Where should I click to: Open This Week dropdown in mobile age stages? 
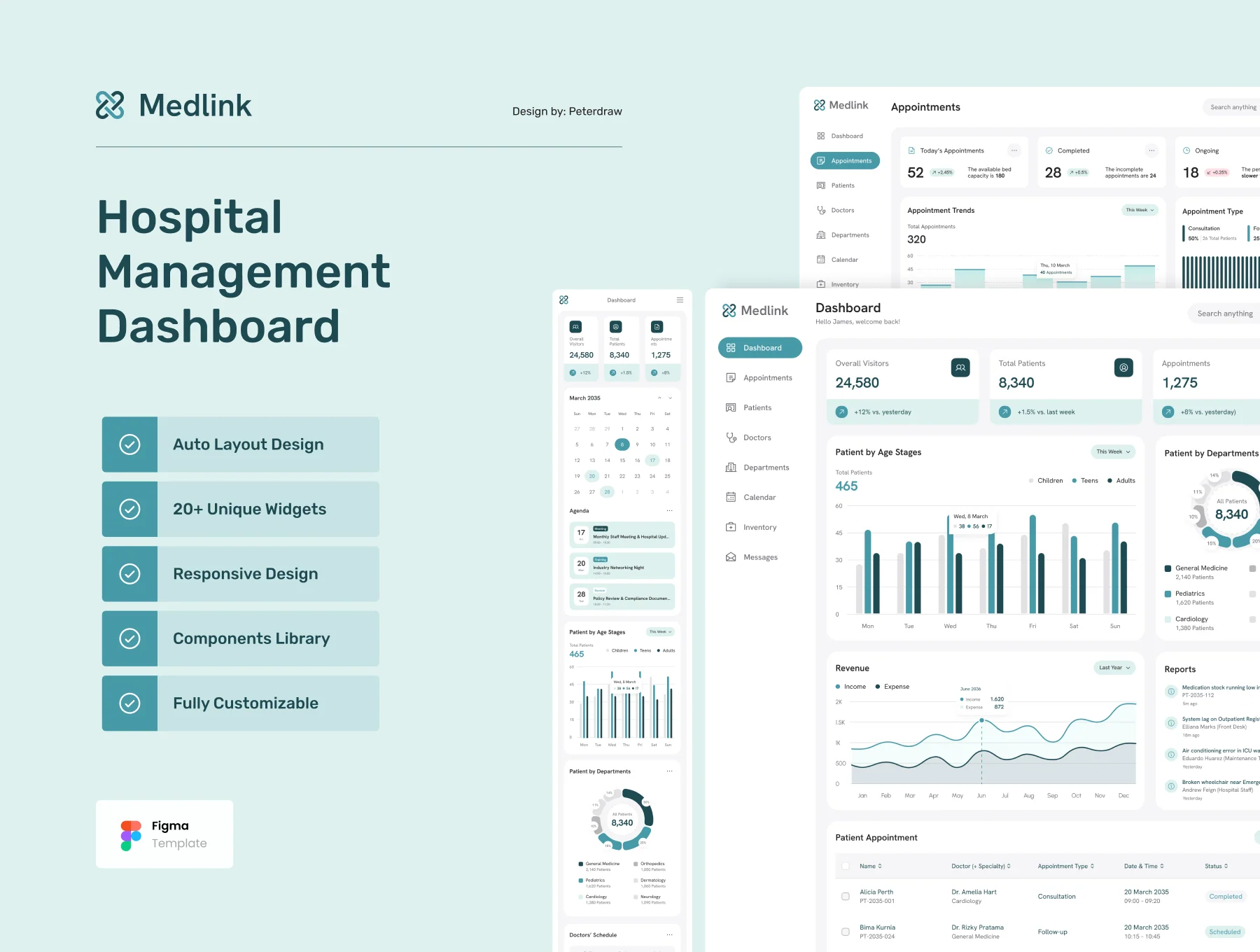660,632
